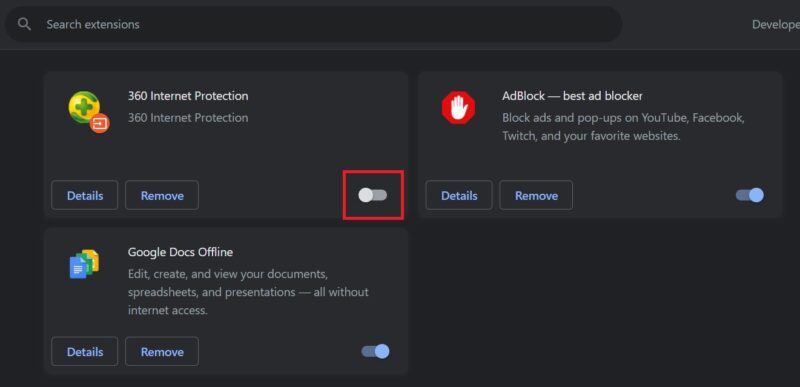Click the Google Docs Offline extension icon
Image resolution: width=800 pixels, height=387 pixels.
[85, 264]
